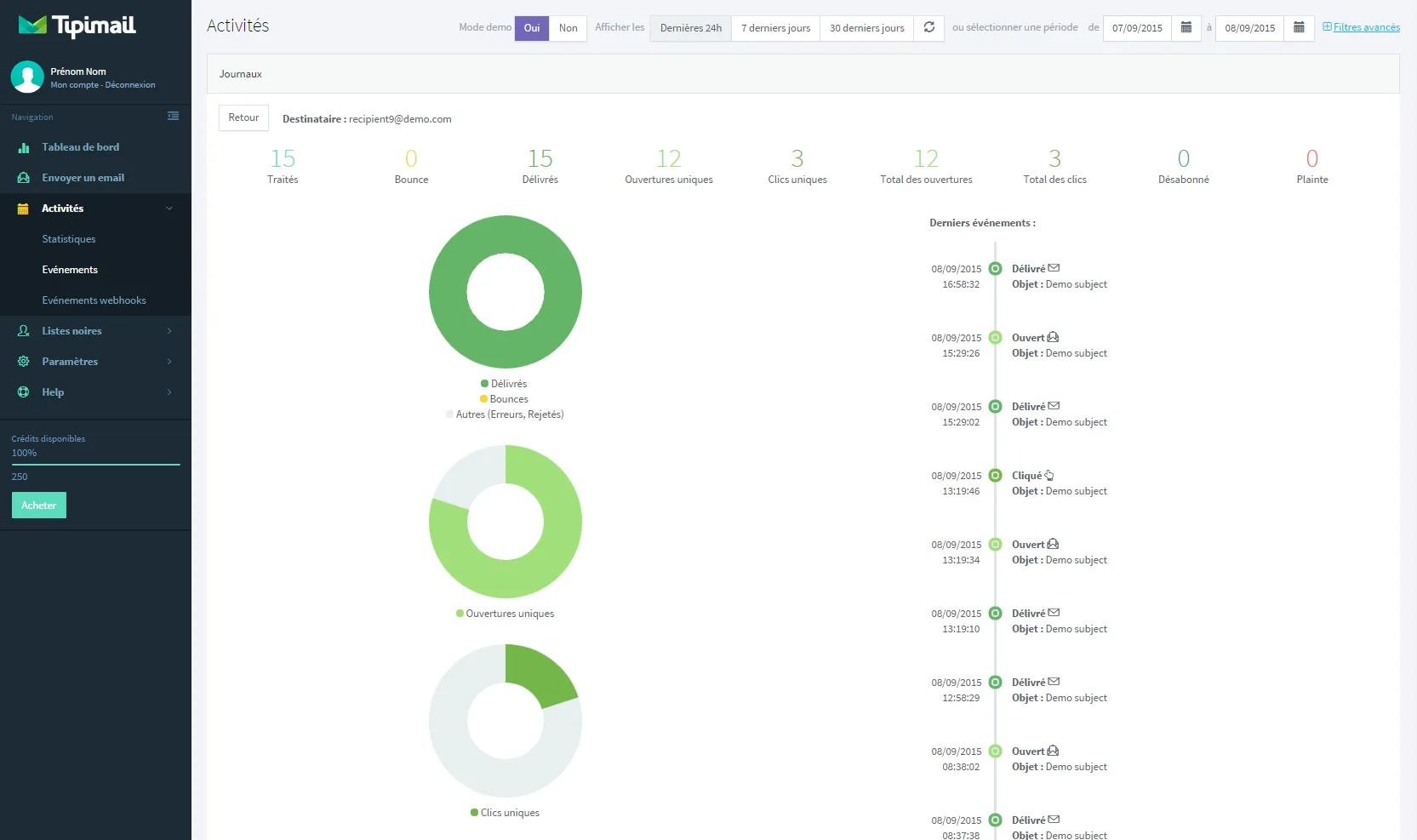The width and height of the screenshot is (1417, 840).
Task: Click the 15 Traités statistic
Action: point(283,166)
